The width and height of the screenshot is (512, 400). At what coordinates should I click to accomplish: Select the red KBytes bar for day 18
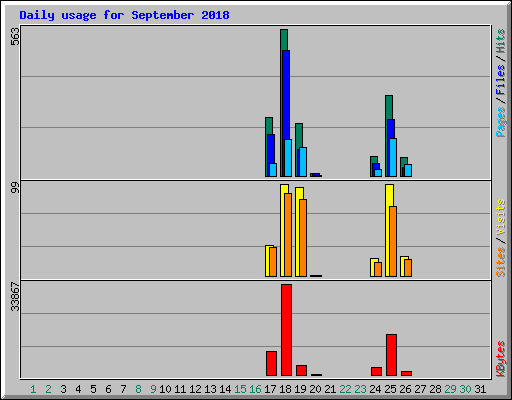pyautogui.click(x=286, y=330)
